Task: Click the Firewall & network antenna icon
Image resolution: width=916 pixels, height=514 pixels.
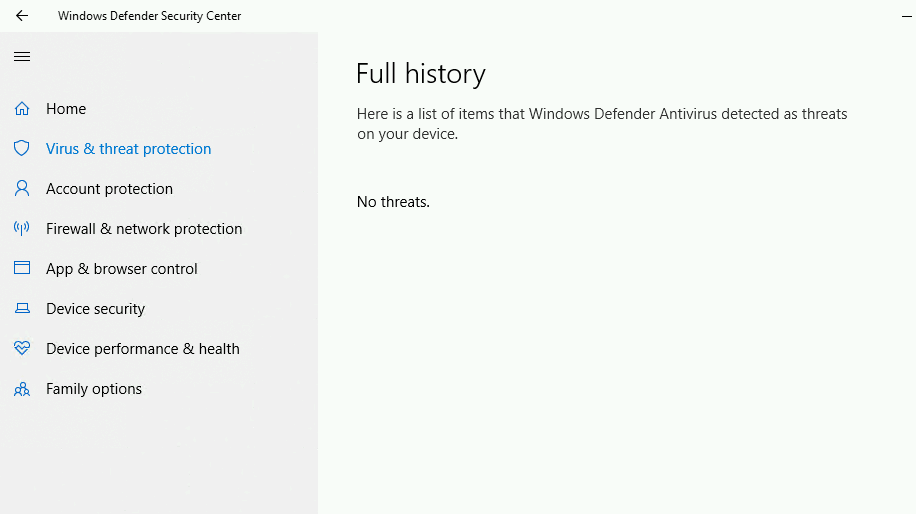Action: click(x=22, y=229)
